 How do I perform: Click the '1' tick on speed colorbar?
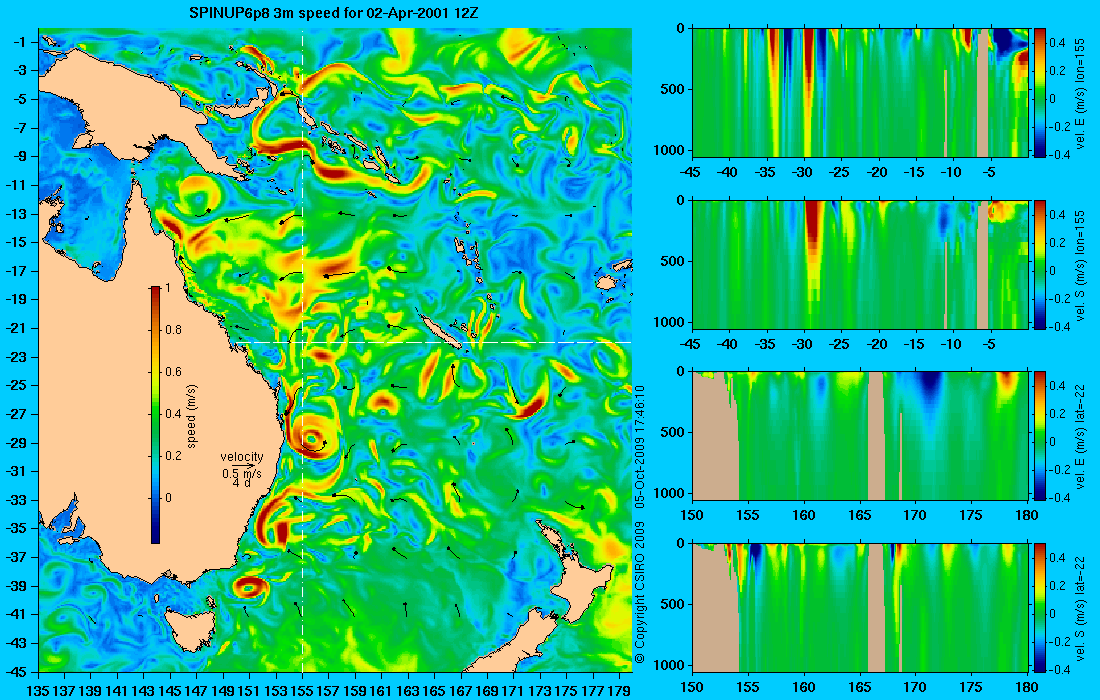pos(167,288)
